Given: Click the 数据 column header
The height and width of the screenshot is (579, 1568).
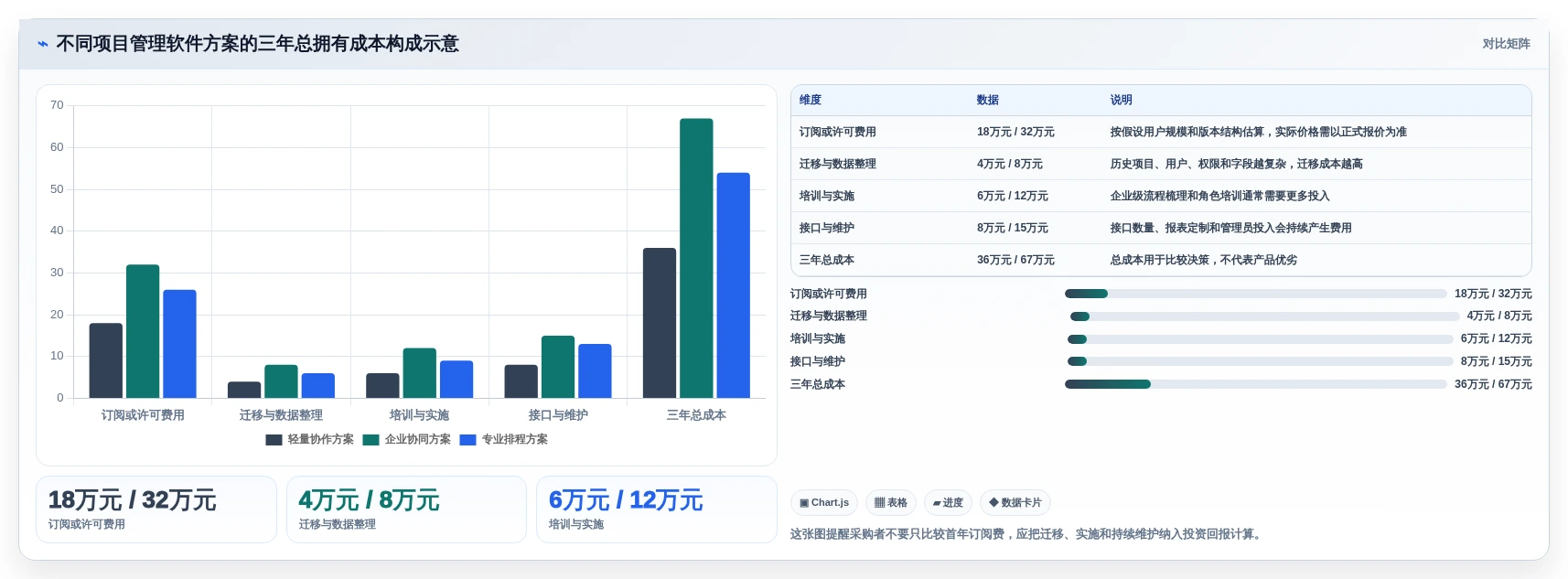Looking at the screenshot, I should [x=988, y=100].
